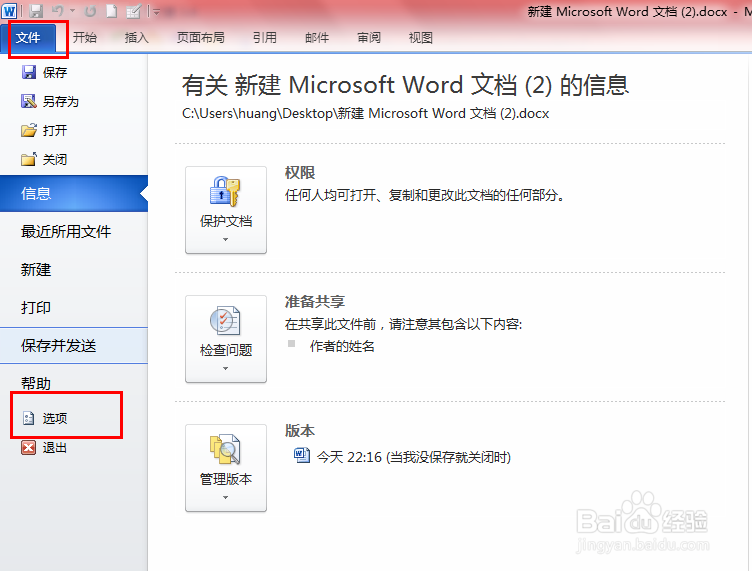The height and width of the screenshot is (571, 752).
Task: Open the 邮件 (Mailings) ribbon tab
Action: click(317, 37)
